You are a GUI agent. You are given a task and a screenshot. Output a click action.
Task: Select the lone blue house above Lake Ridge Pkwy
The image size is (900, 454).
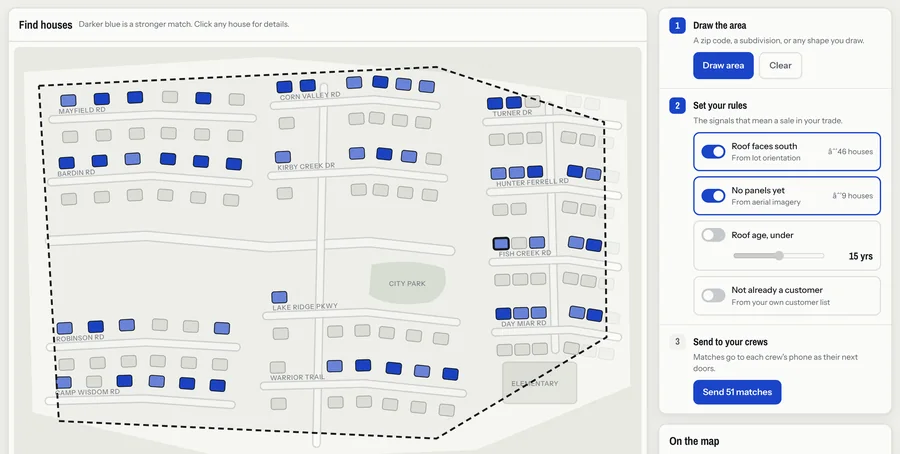280,297
